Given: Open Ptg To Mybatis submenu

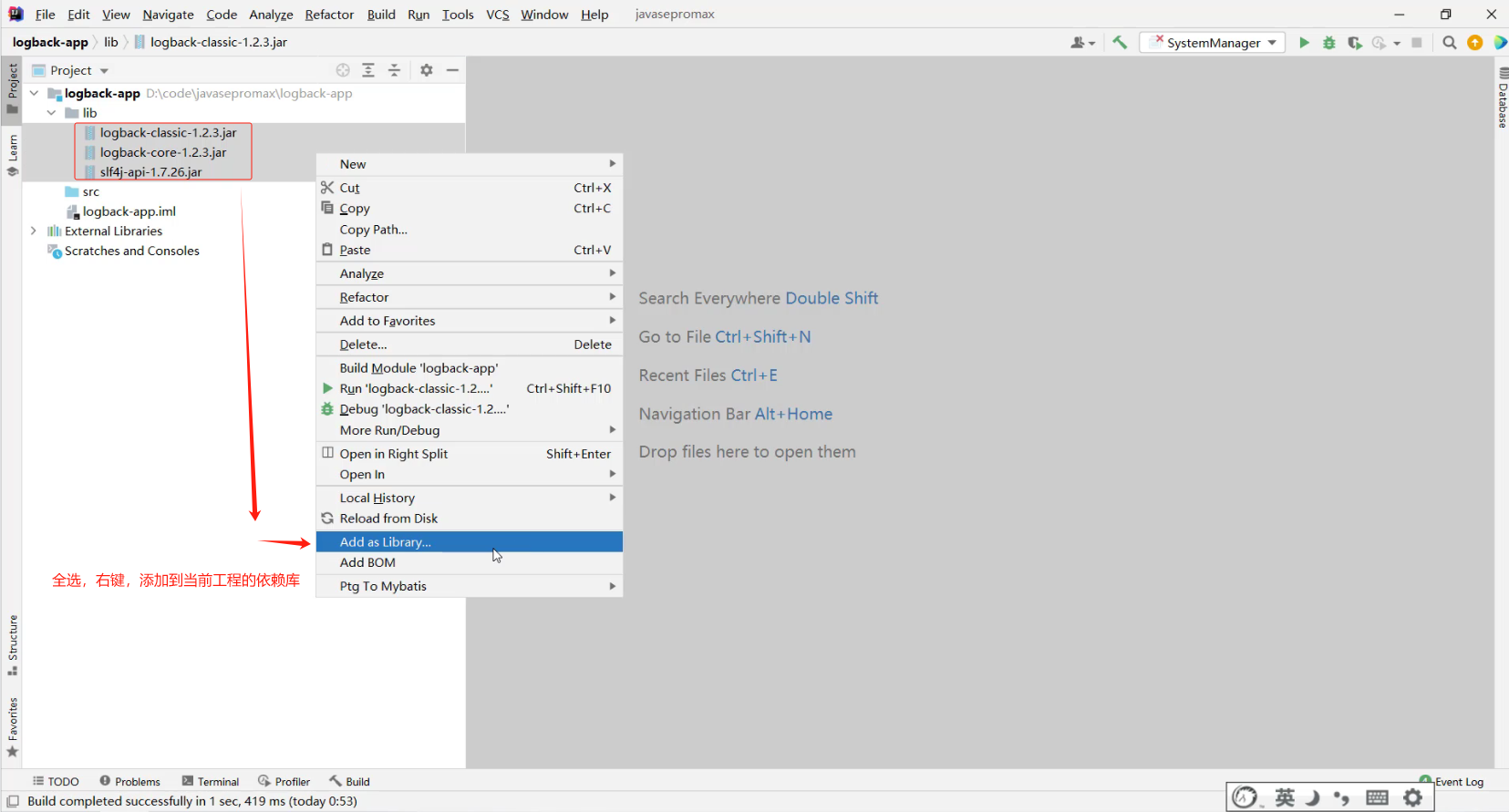Looking at the screenshot, I should 469,586.
